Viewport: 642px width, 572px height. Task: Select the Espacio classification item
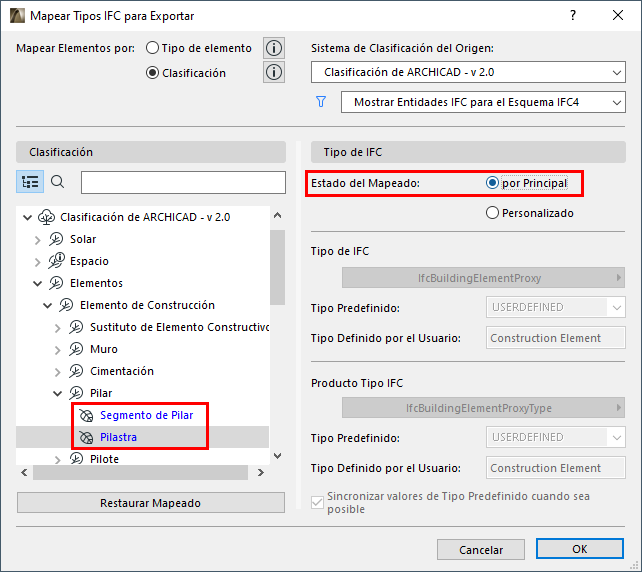tap(89, 261)
